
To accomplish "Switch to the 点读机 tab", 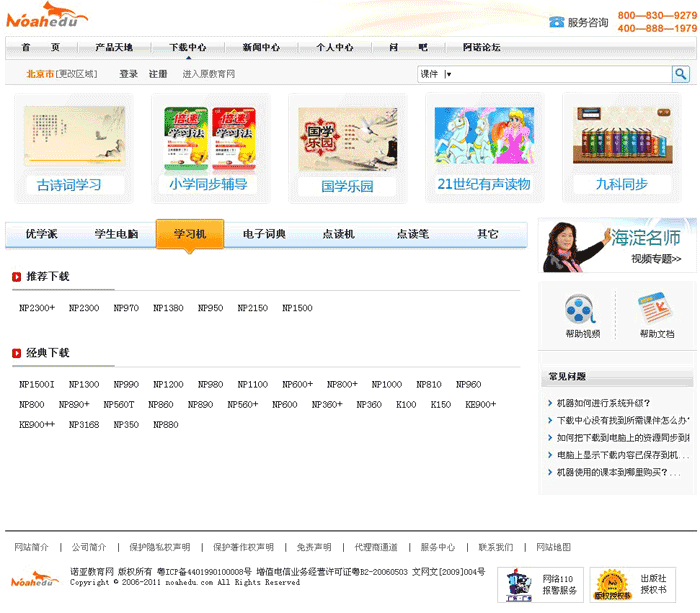I will 338,234.
